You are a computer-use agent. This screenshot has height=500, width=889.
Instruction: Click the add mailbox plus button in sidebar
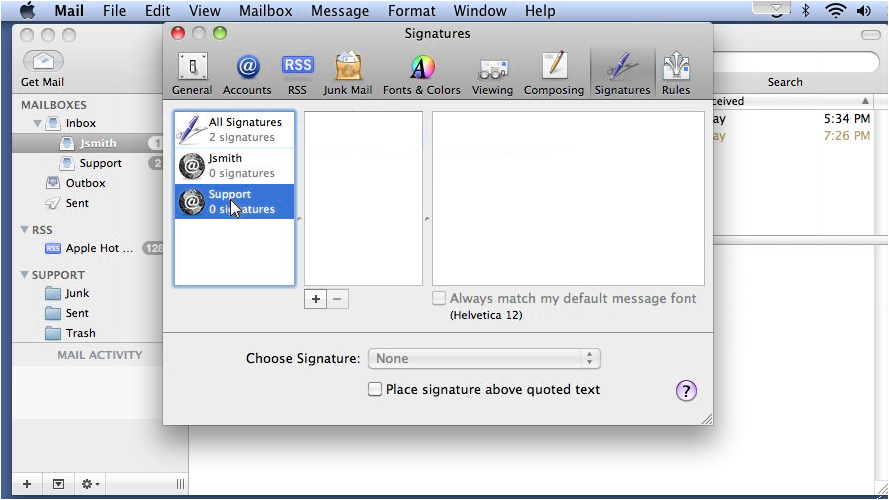click(x=27, y=484)
